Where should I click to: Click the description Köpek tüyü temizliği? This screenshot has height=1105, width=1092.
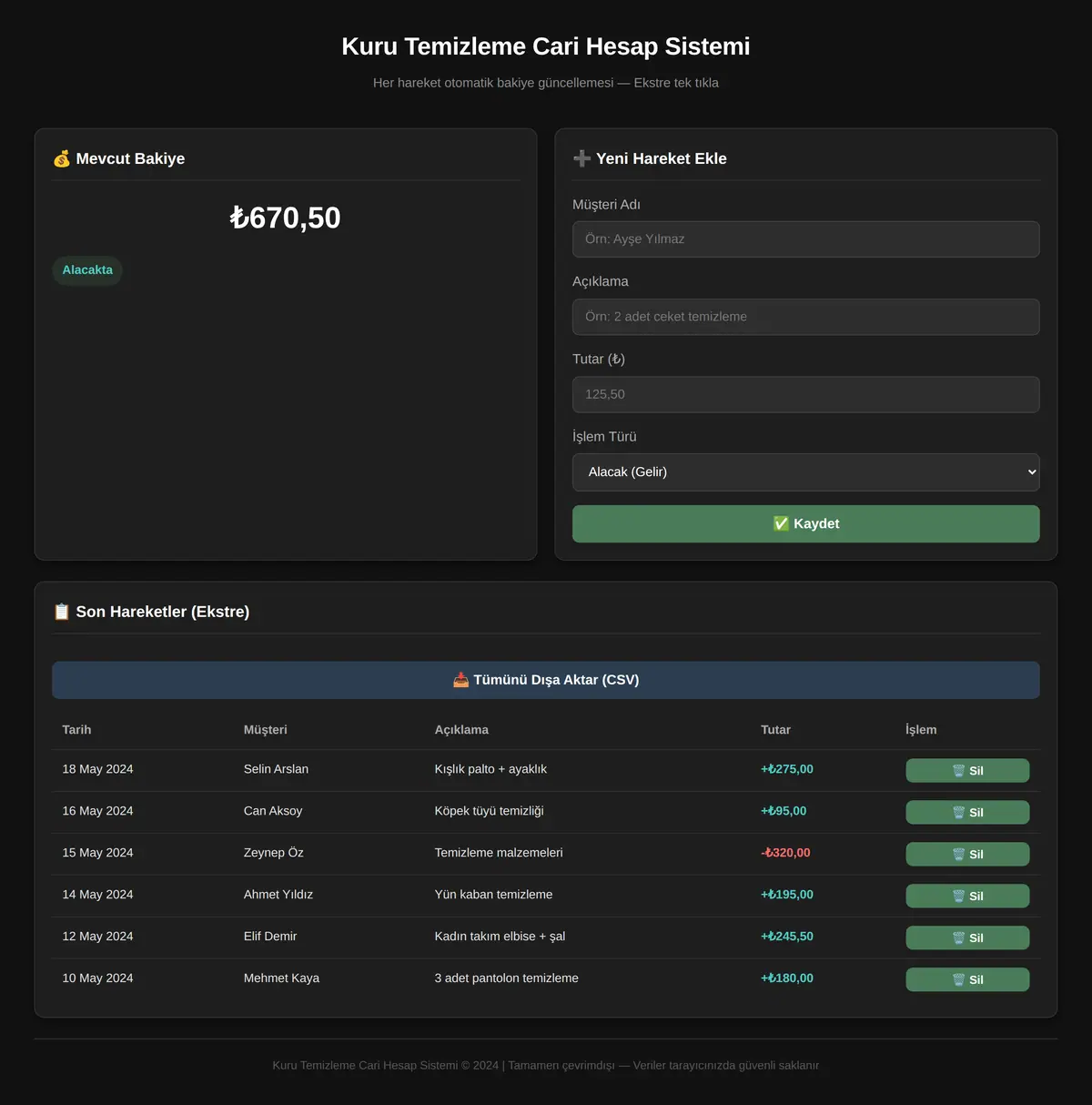[x=489, y=811]
